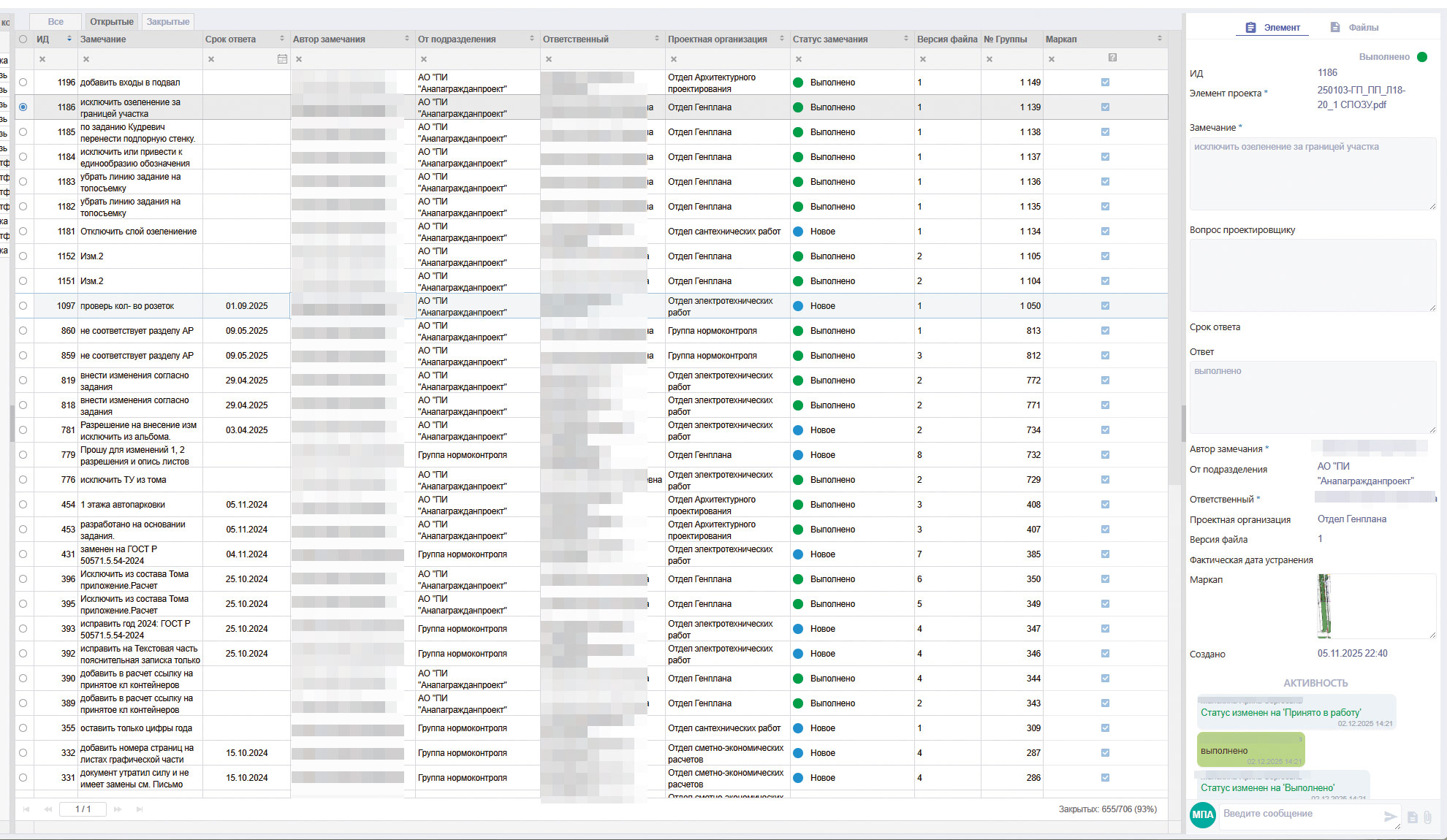Go to the first page of the grid
Image resolution: width=1447 pixels, height=840 pixels.
27,809
